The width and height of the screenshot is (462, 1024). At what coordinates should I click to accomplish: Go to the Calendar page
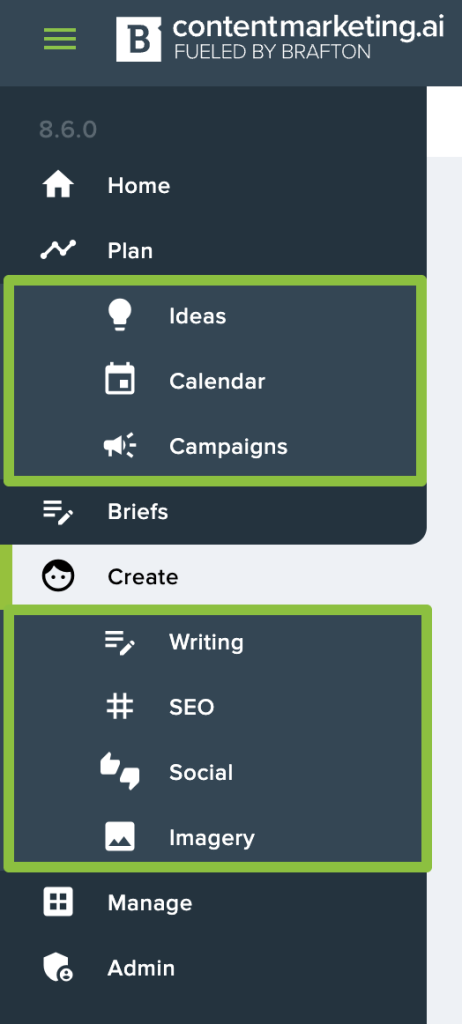click(215, 381)
